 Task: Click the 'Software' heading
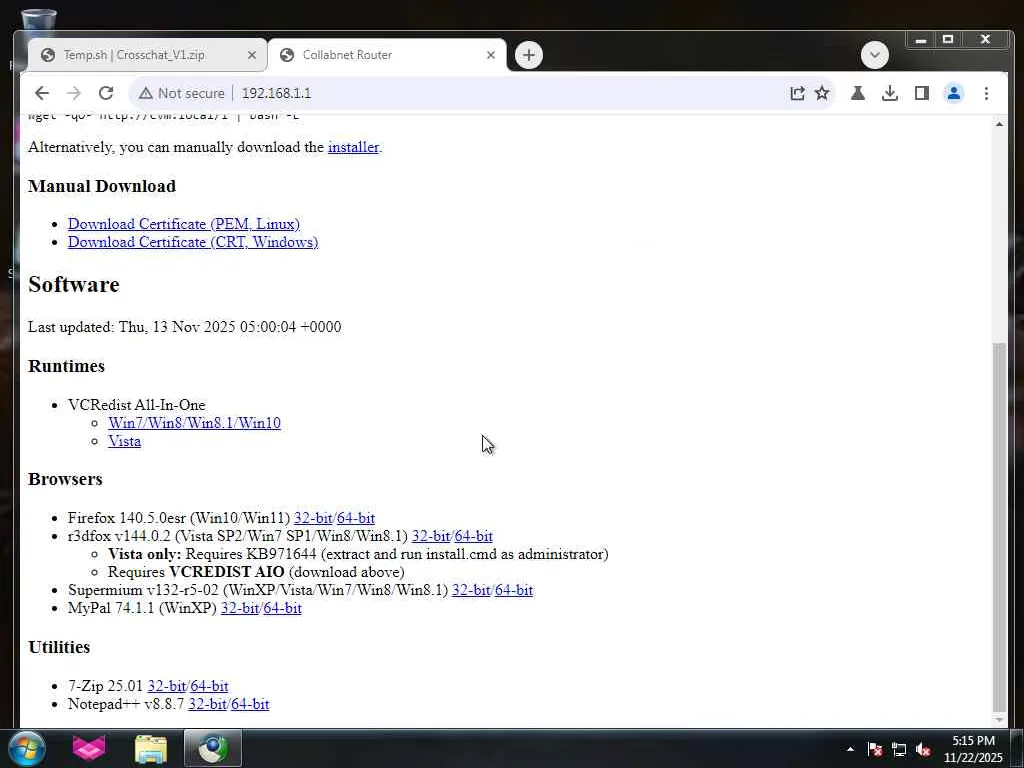(74, 285)
